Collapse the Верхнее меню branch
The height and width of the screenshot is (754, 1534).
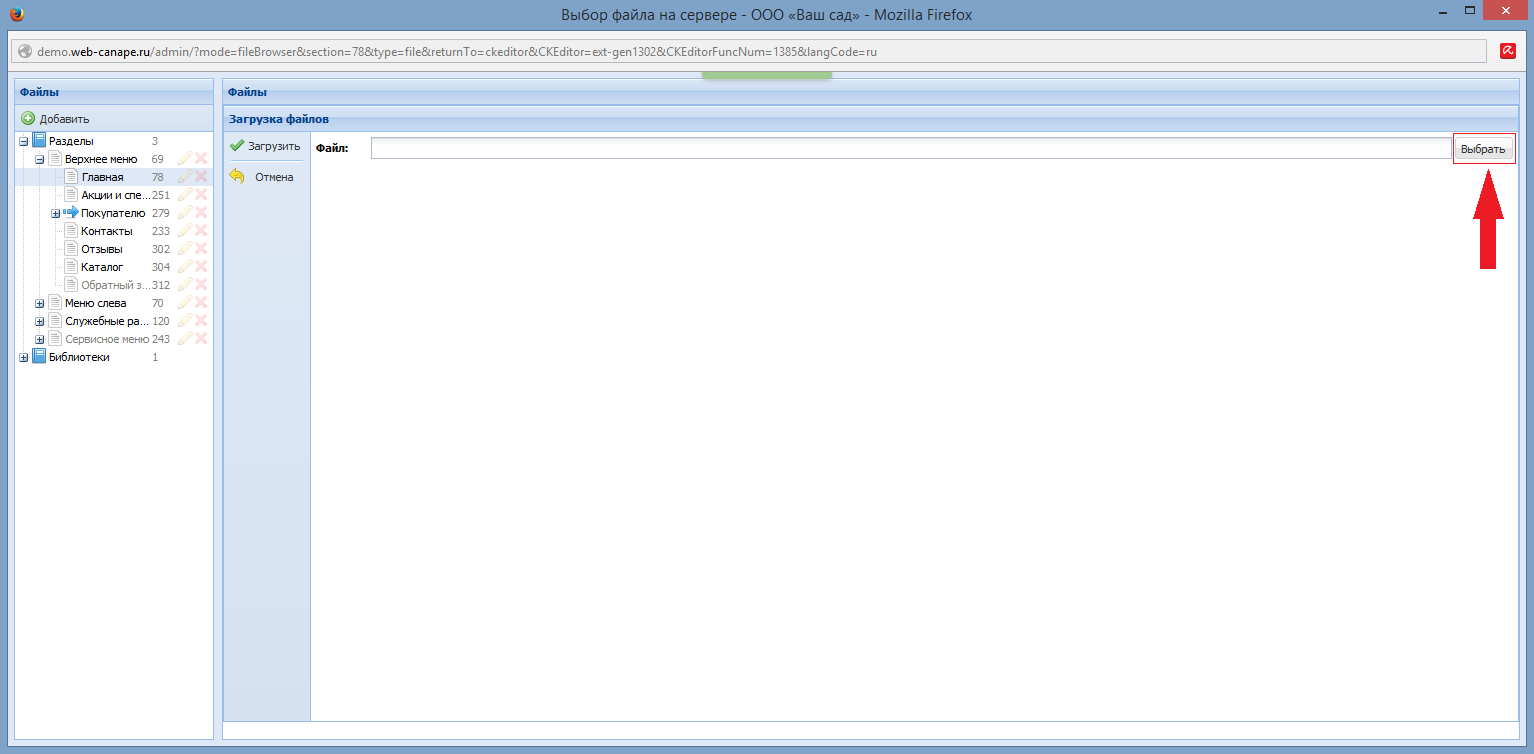coord(40,159)
